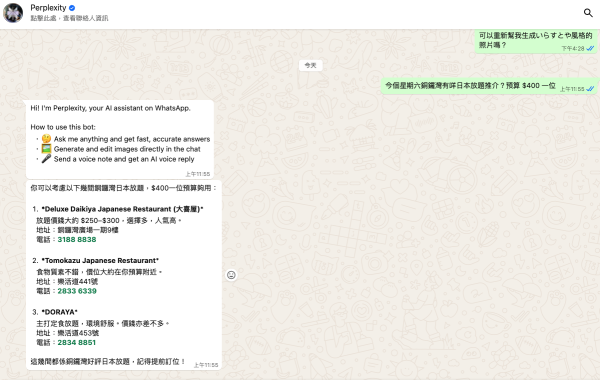Click the Tomokazu description line above 樂活道441號
Viewport: 600px width, 380px height.
click(x=99, y=272)
